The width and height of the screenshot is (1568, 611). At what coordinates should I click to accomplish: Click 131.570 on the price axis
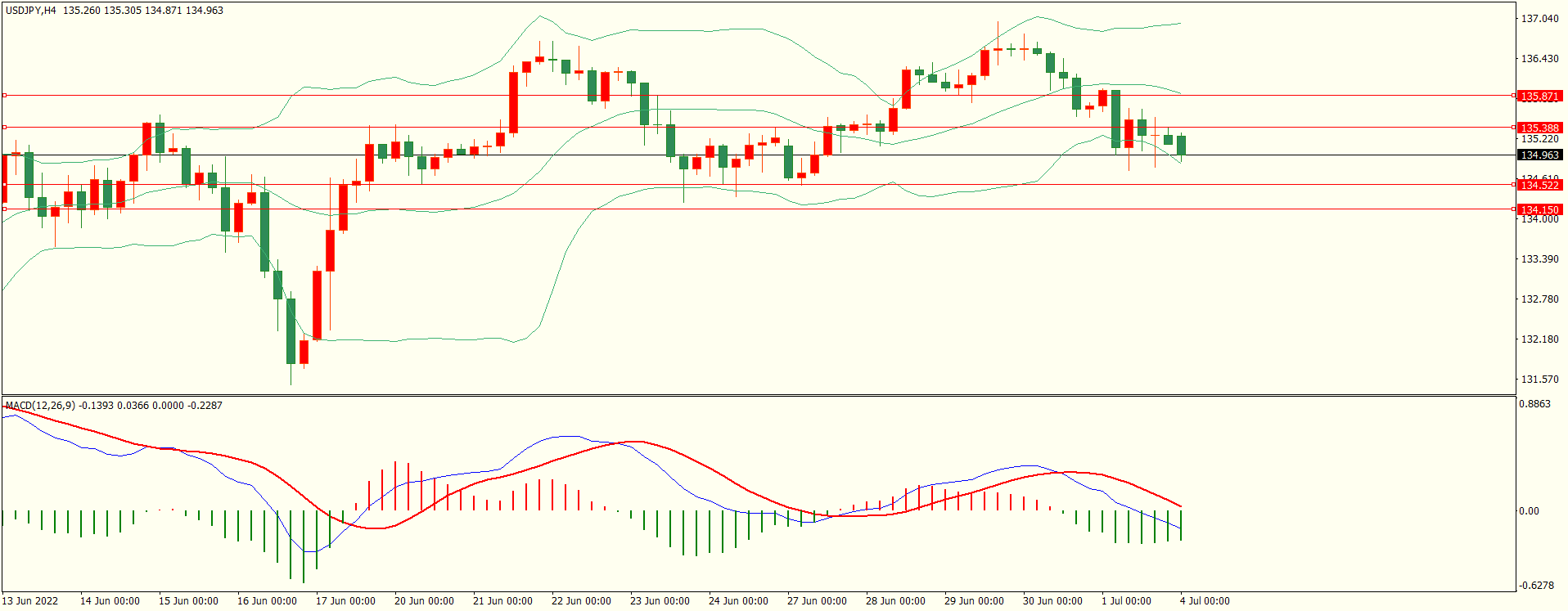click(x=1539, y=380)
